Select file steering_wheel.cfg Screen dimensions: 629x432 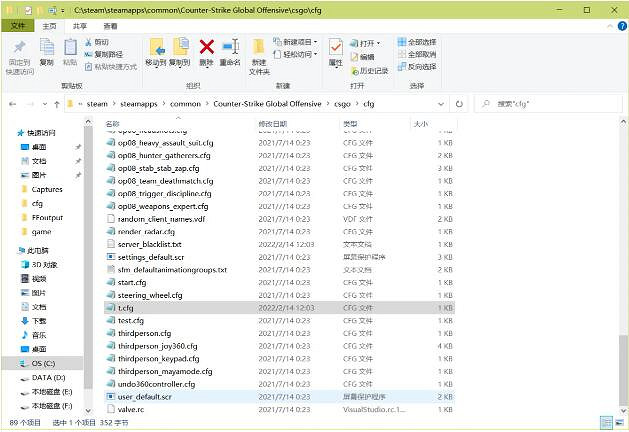(x=280, y=295)
